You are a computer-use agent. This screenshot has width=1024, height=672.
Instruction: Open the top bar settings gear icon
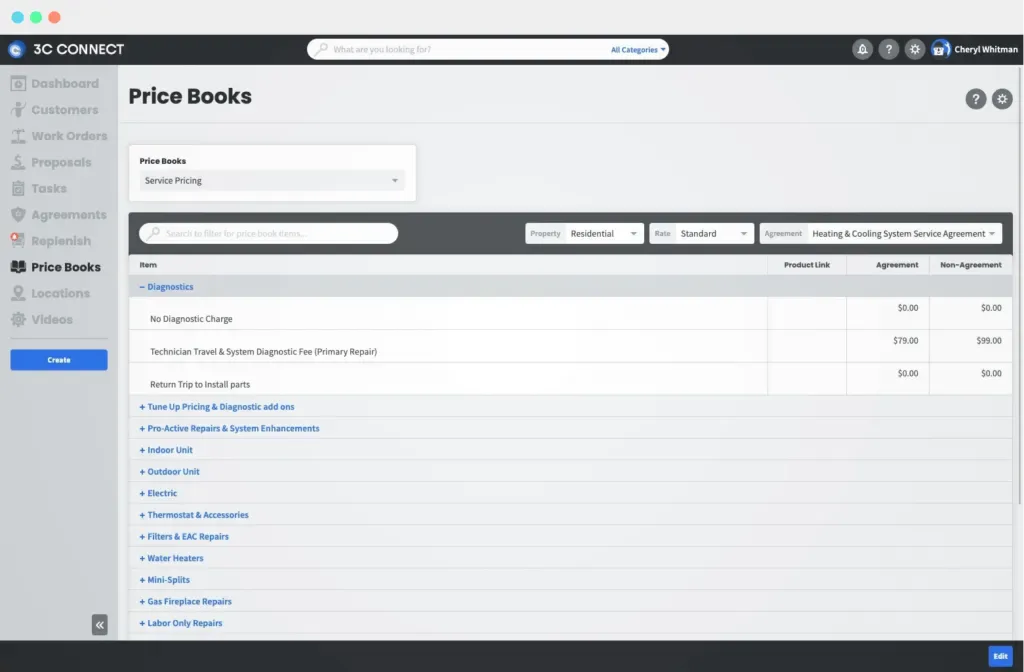click(x=914, y=50)
